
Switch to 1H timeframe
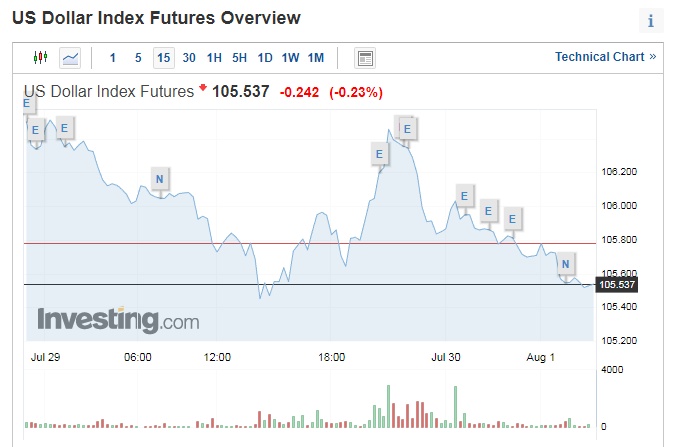click(214, 58)
